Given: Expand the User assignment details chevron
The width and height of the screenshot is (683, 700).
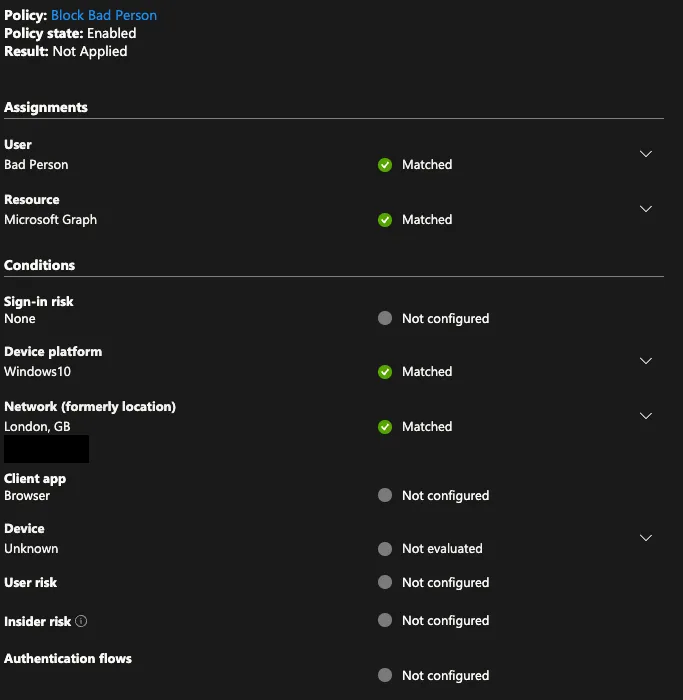Looking at the screenshot, I should click(x=646, y=154).
